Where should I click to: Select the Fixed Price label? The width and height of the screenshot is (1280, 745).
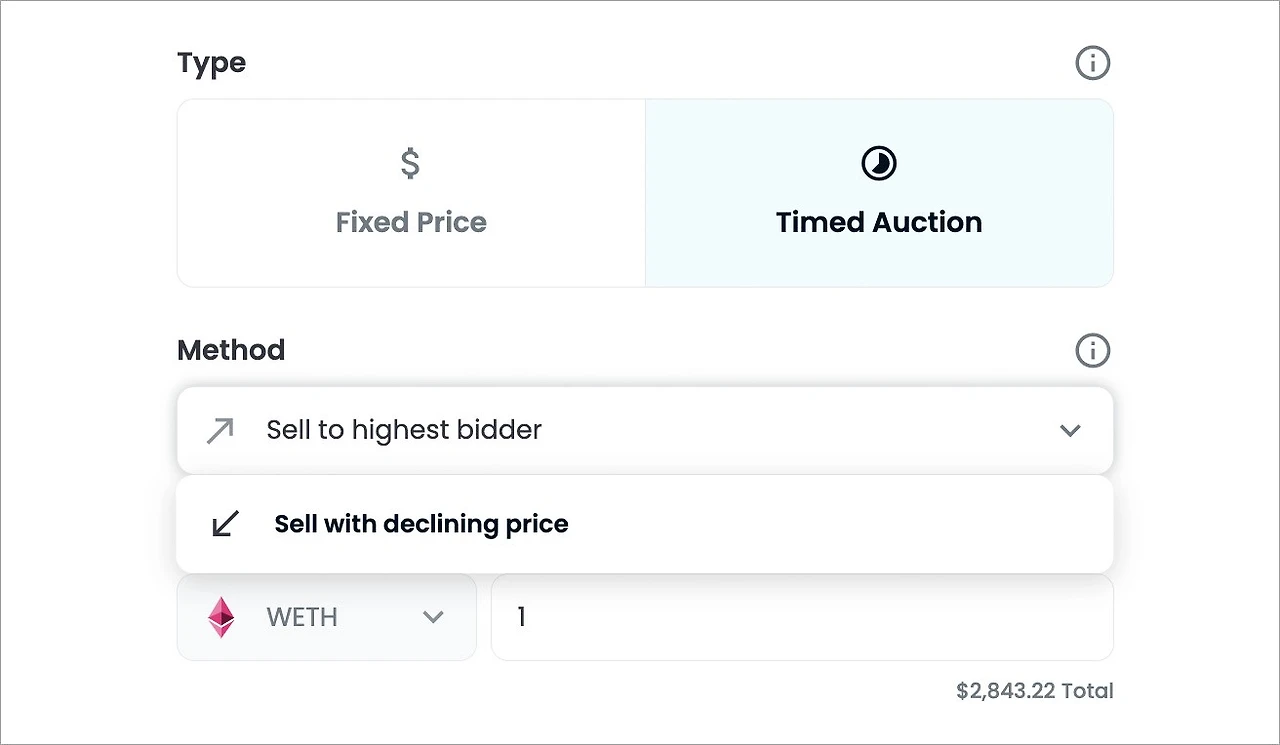pyautogui.click(x=411, y=222)
